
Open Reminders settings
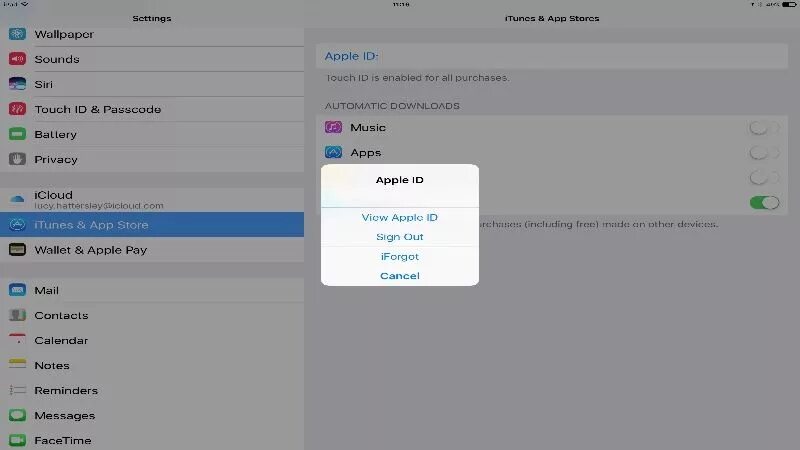(x=152, y=390)
